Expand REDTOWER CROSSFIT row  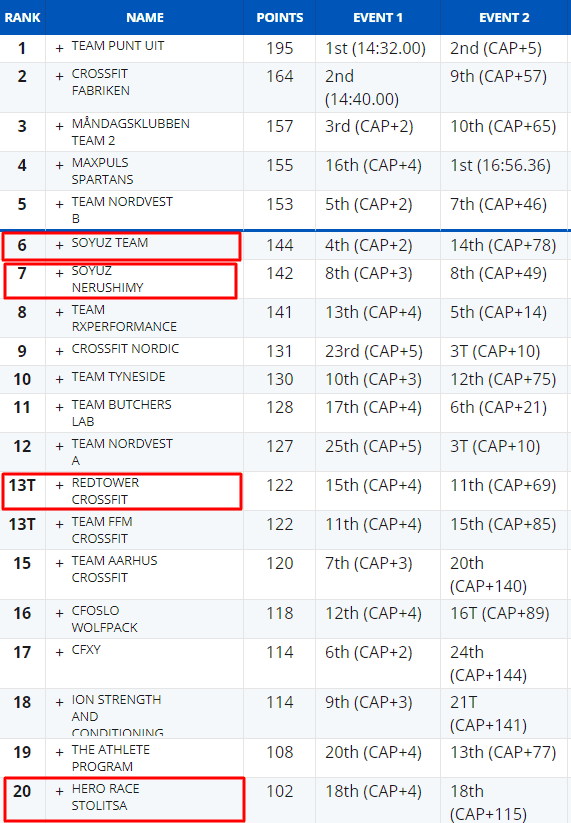[59, 485]
